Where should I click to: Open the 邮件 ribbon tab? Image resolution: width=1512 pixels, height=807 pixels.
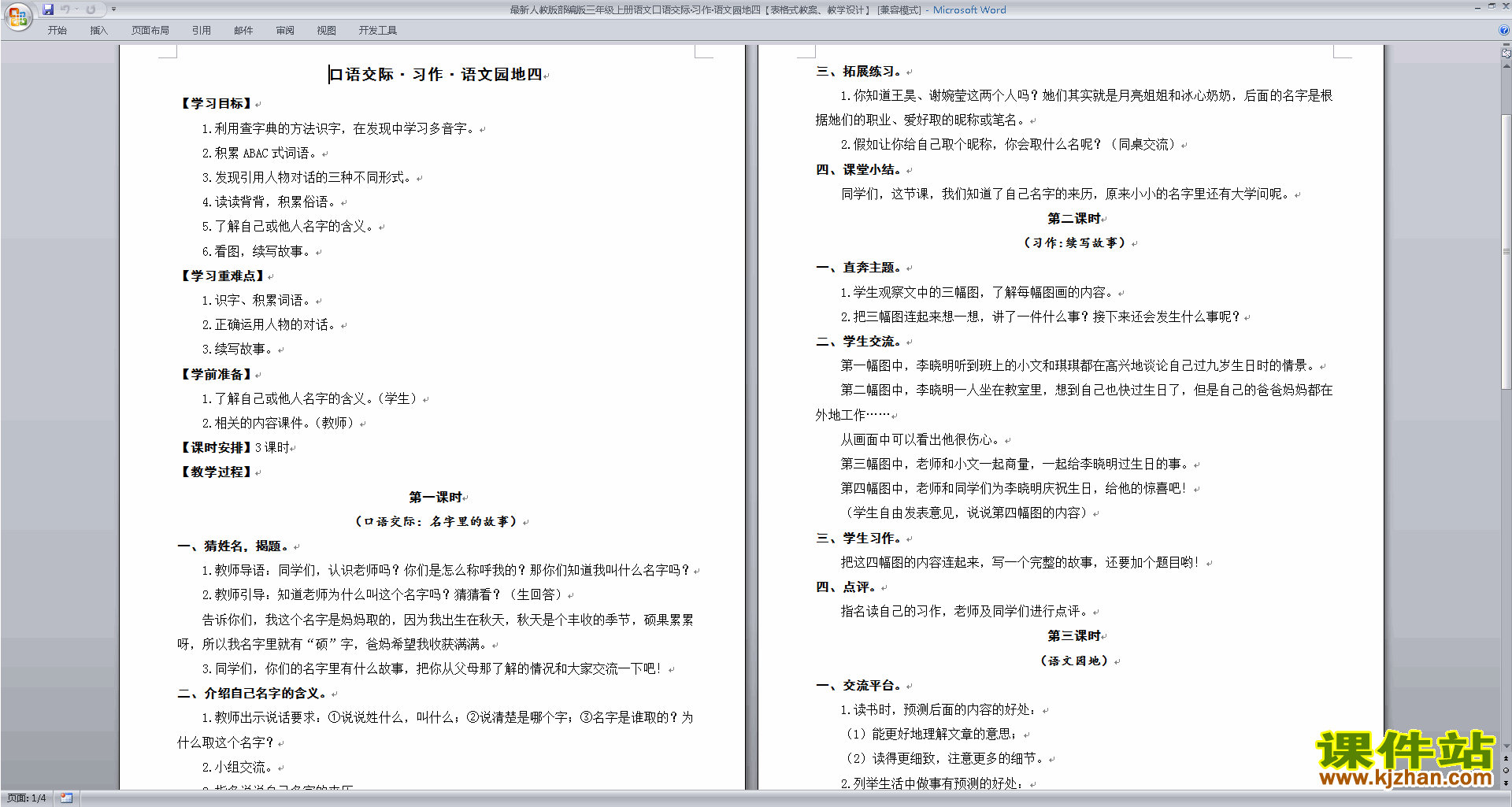(243, 30)
